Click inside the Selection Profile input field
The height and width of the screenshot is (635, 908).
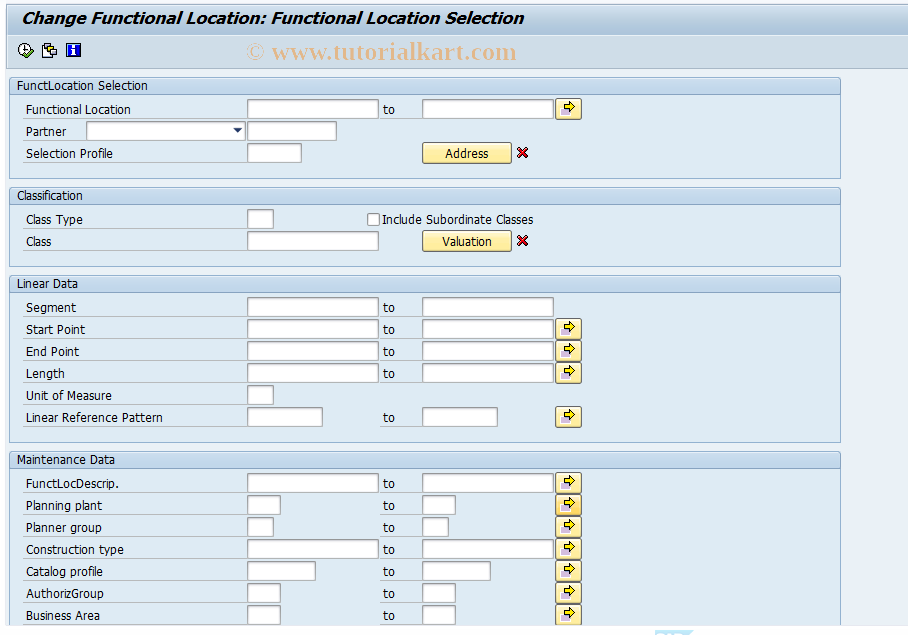pyautogui.click(x=274, y=152)
